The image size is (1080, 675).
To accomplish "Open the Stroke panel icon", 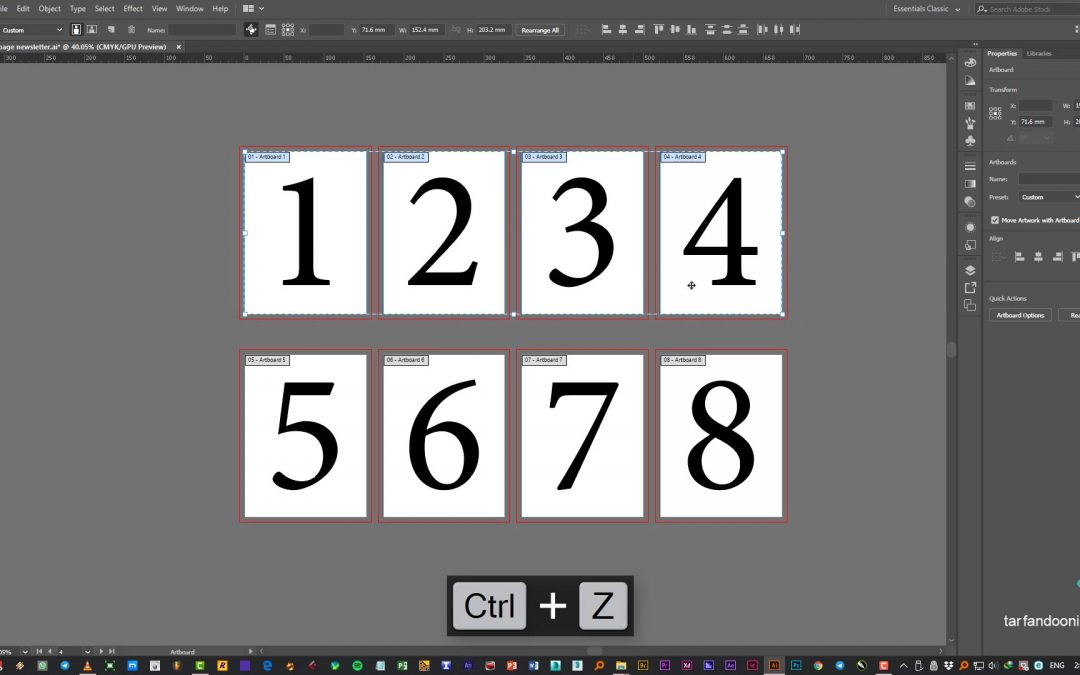I will (x=970, y=166).
